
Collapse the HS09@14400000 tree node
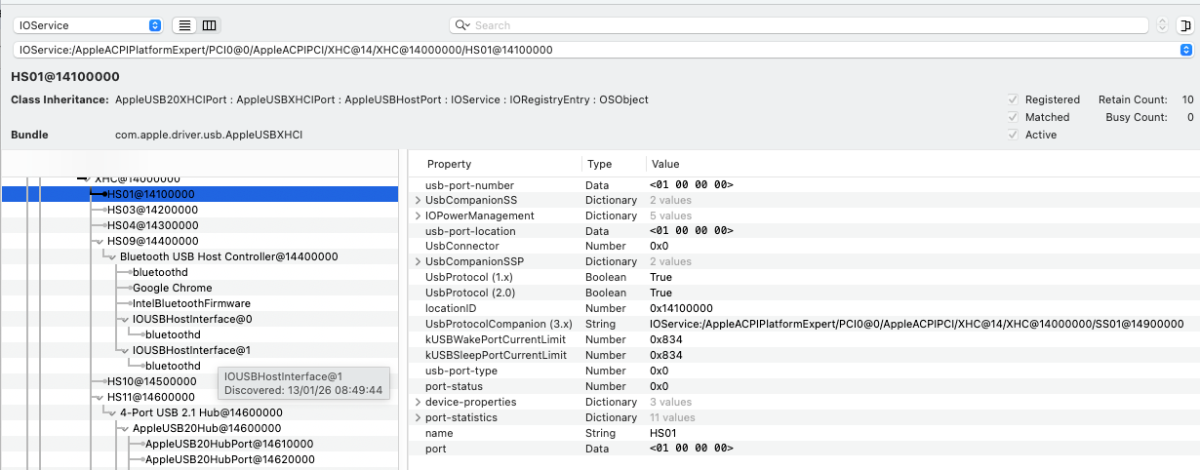98,241
